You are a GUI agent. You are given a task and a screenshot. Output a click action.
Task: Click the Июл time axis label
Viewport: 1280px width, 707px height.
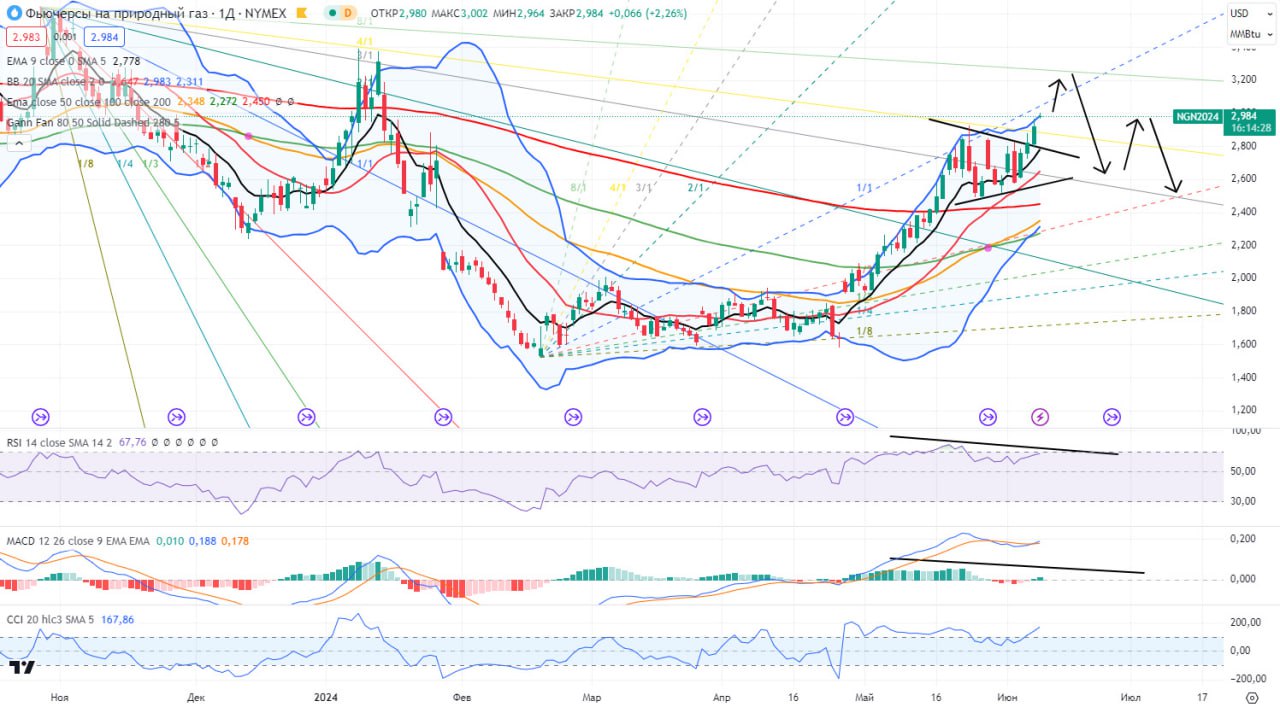(1130, 697)
